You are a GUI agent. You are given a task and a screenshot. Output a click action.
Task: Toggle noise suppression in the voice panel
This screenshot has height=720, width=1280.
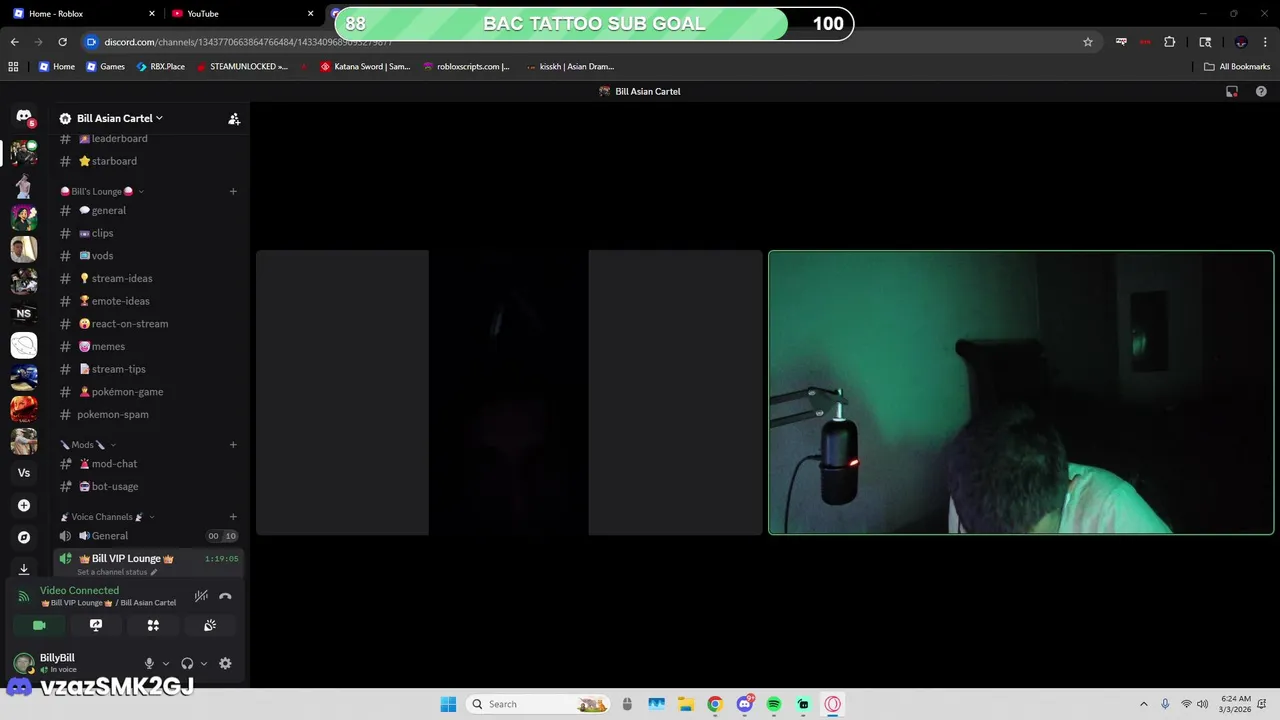pyautogui.click(x=201, y=596)
